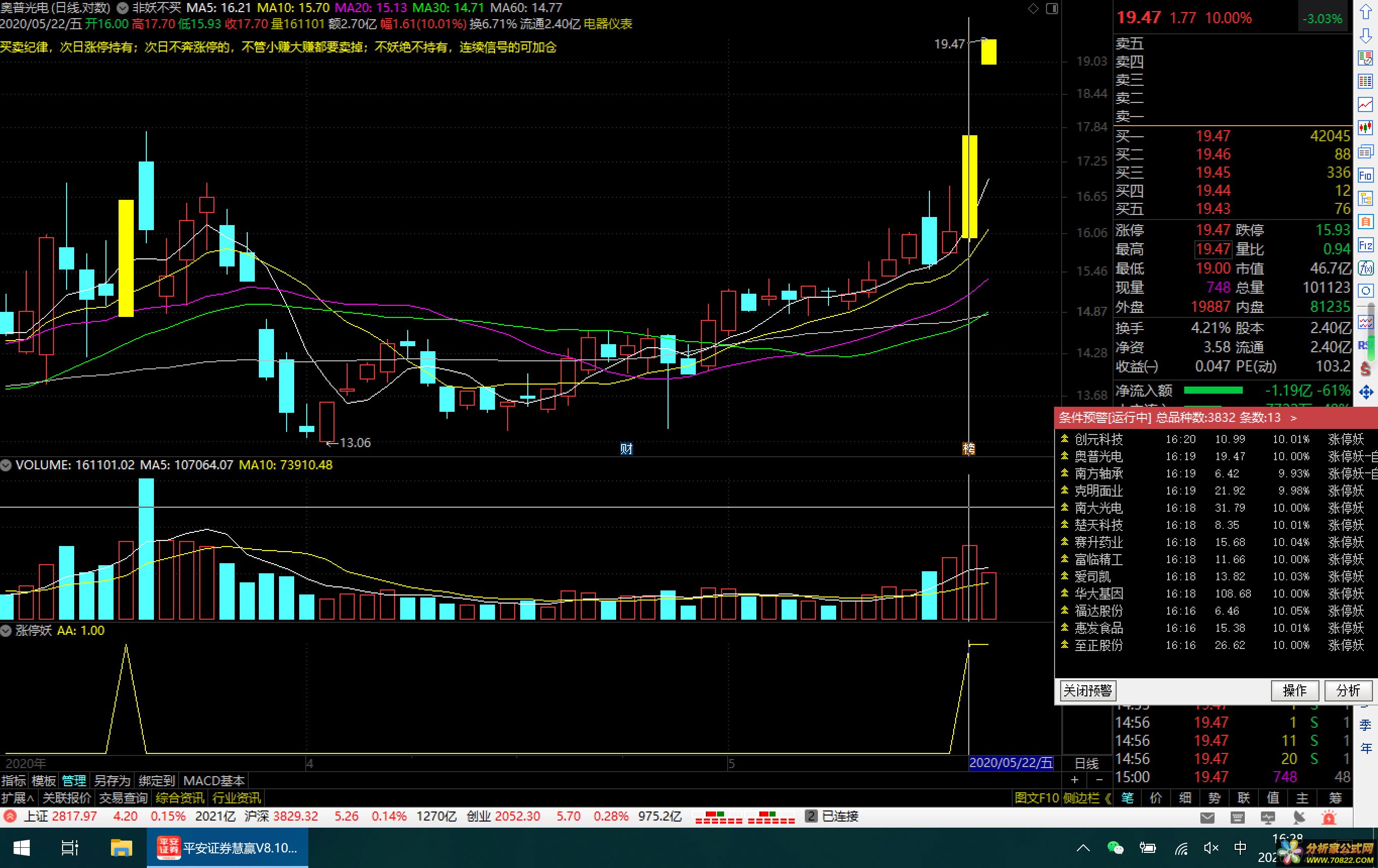Image resolution: width=1378 pixels, height=868 pixels.
Task: Open WeChat from the system tray
Action: [1115, 848]
